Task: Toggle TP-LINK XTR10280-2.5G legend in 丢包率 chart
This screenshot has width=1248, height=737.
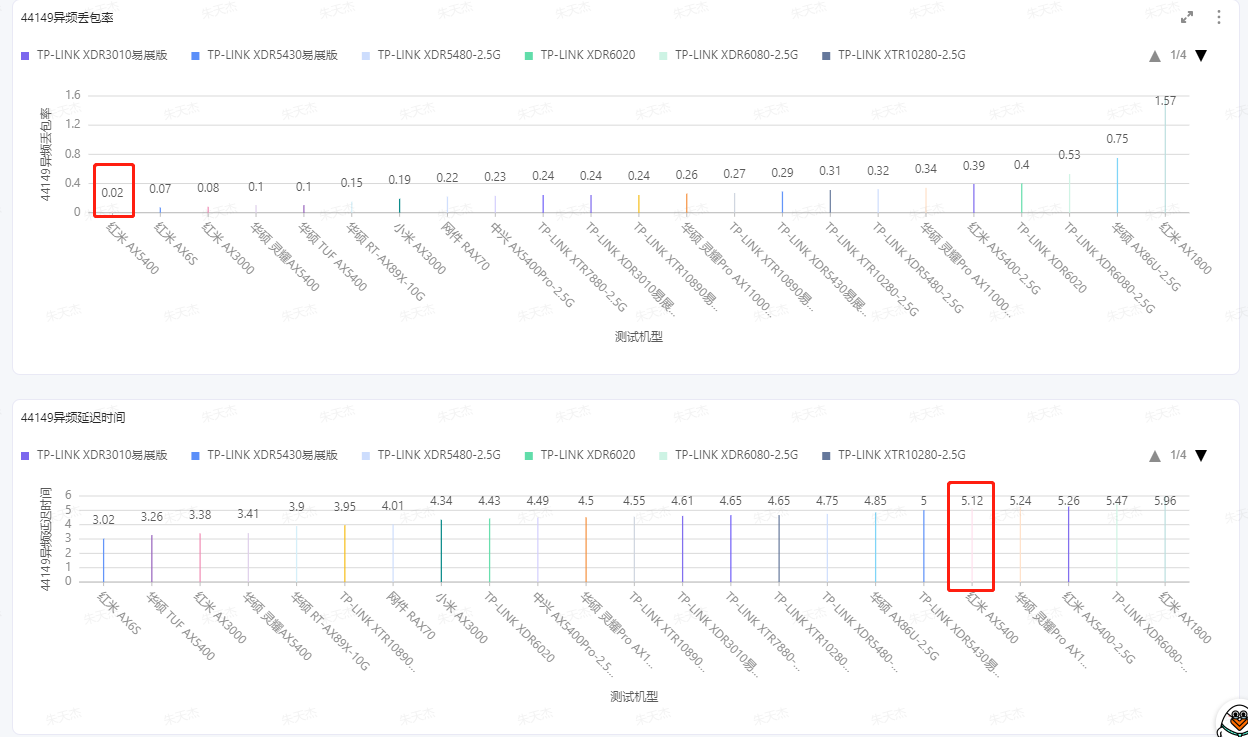Action: click(x=893, y=55)
